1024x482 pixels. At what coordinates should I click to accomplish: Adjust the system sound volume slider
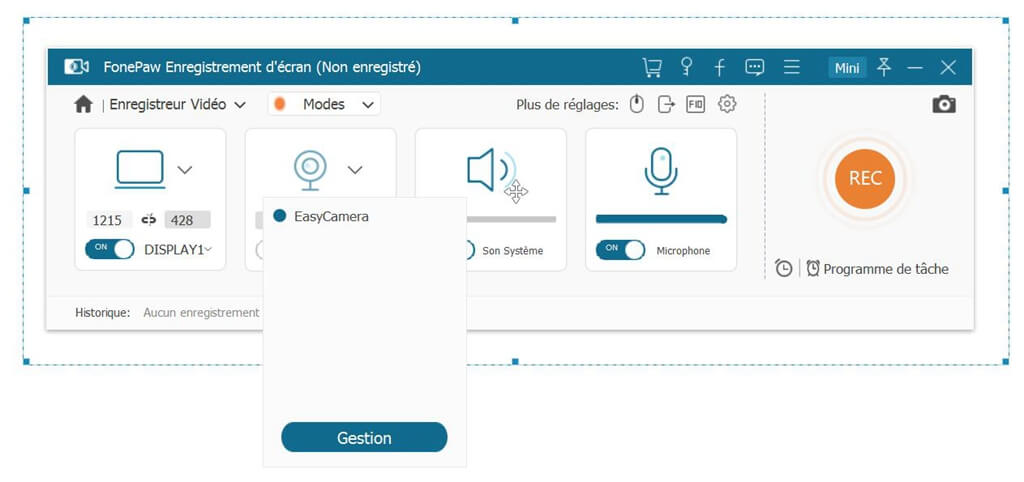[511, 219]
